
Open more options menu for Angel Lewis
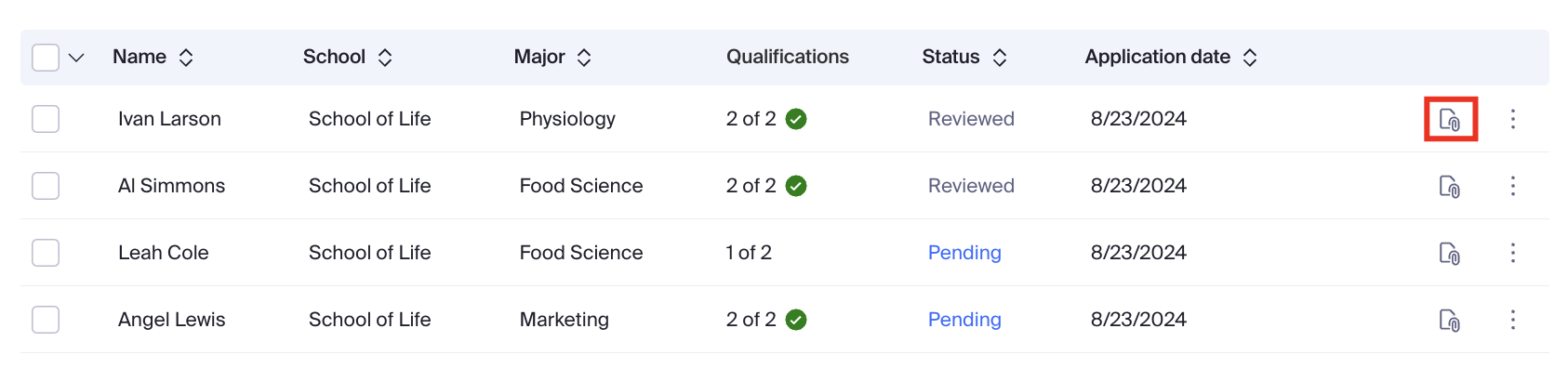coord(1513,320)
